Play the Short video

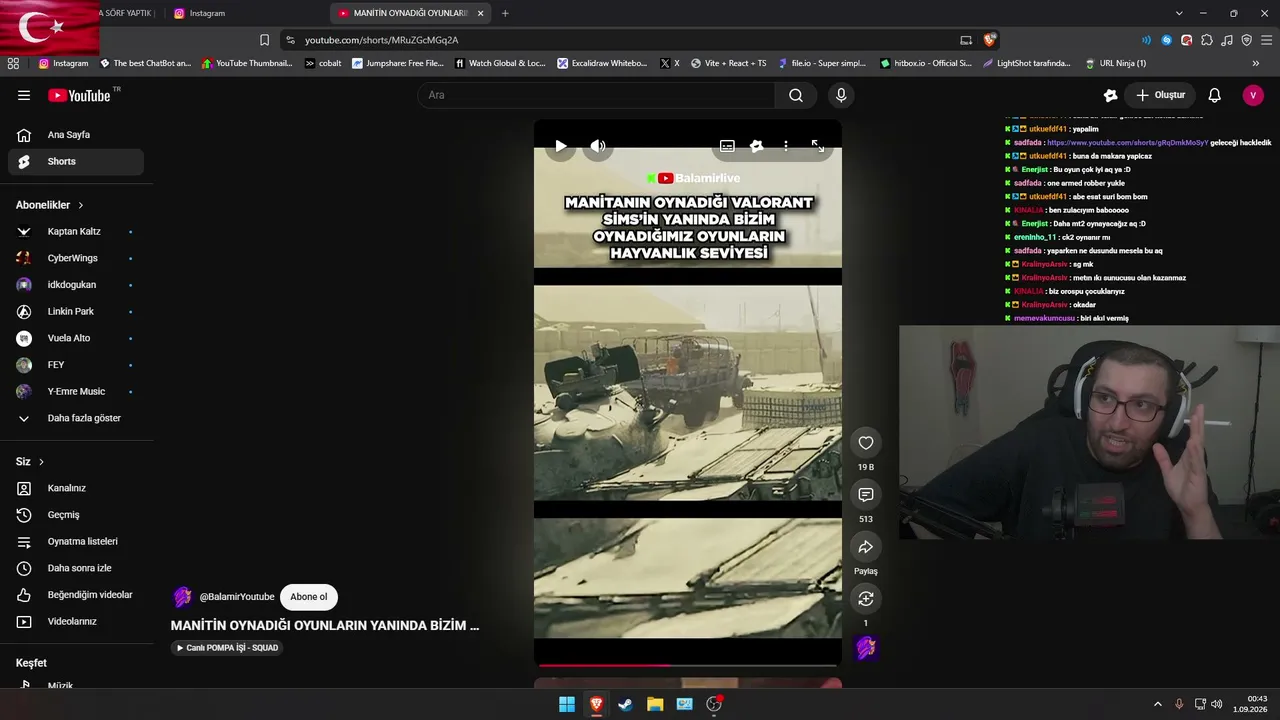[x=561, y=146]
